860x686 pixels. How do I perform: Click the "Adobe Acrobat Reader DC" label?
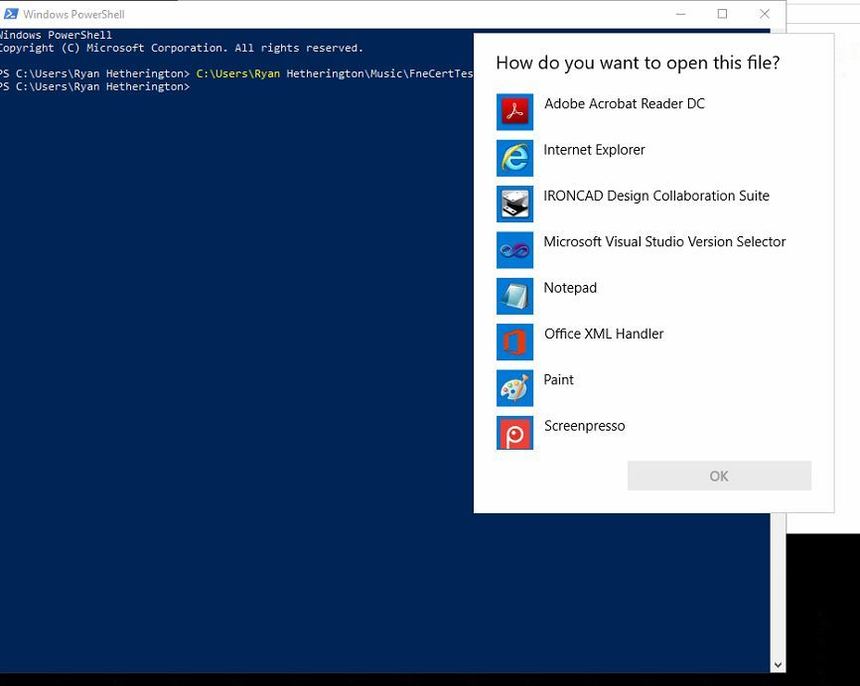click(624, 104)
